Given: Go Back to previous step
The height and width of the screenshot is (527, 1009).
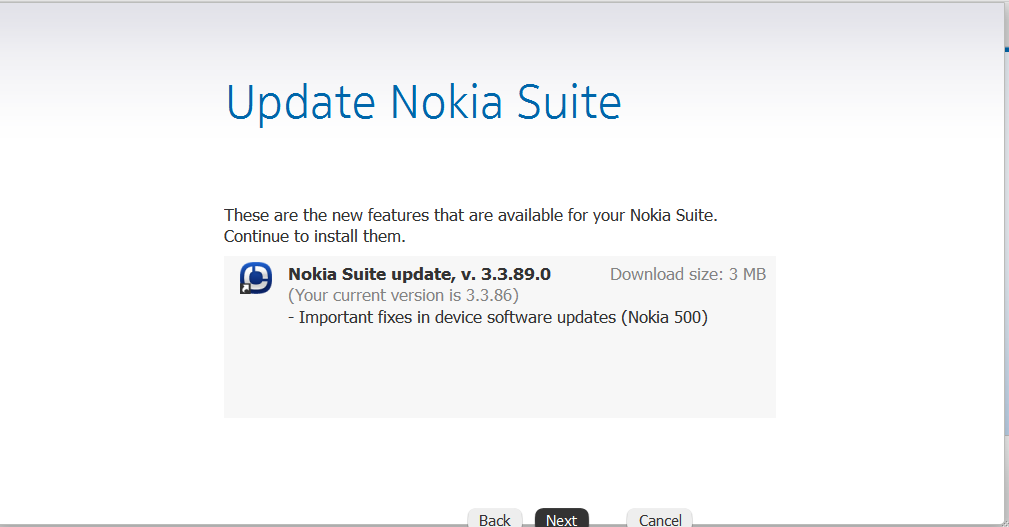Looking at the screenshot, I should (x=494, y=519).
